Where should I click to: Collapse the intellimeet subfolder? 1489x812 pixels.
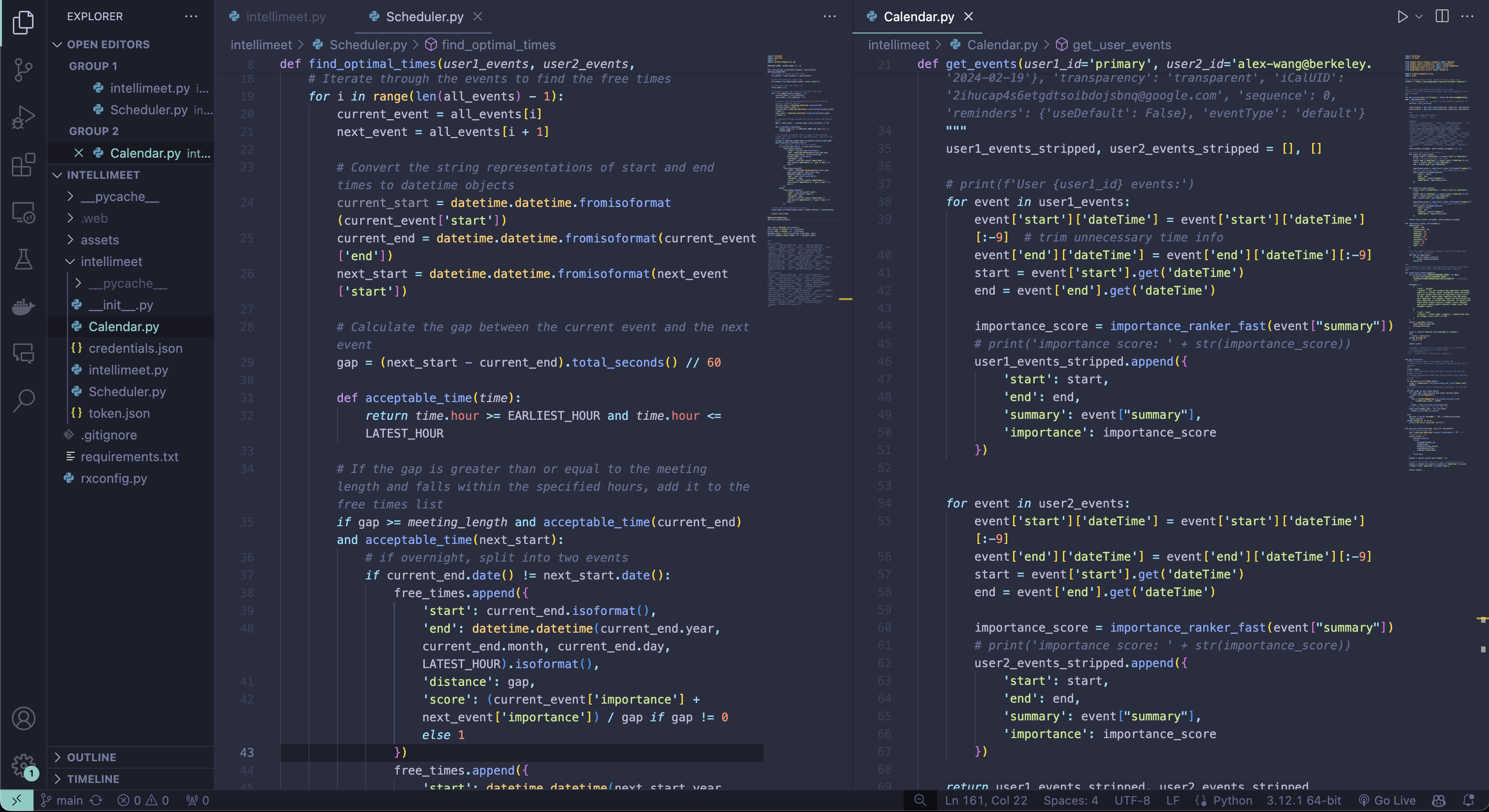111,262
